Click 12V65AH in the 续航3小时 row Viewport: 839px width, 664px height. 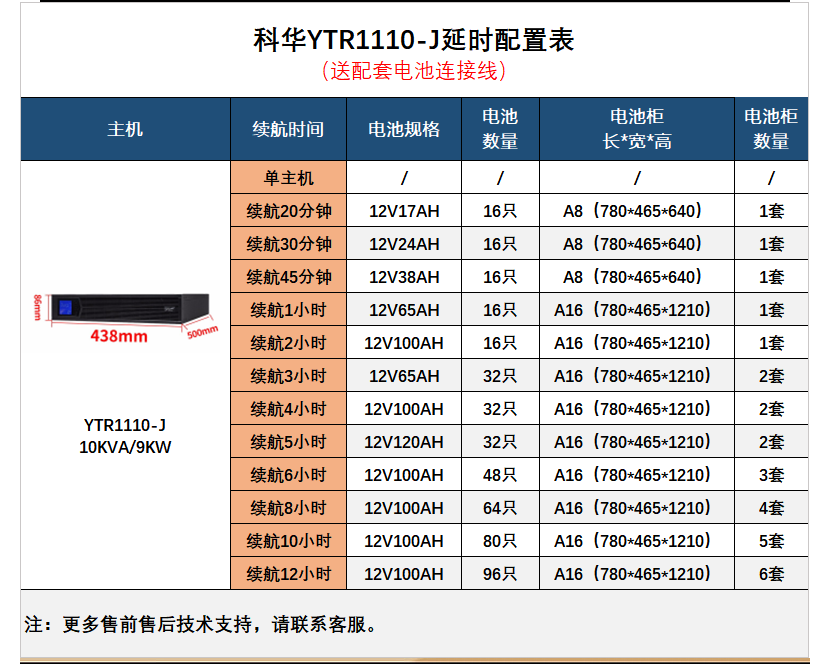click(404, 376)
